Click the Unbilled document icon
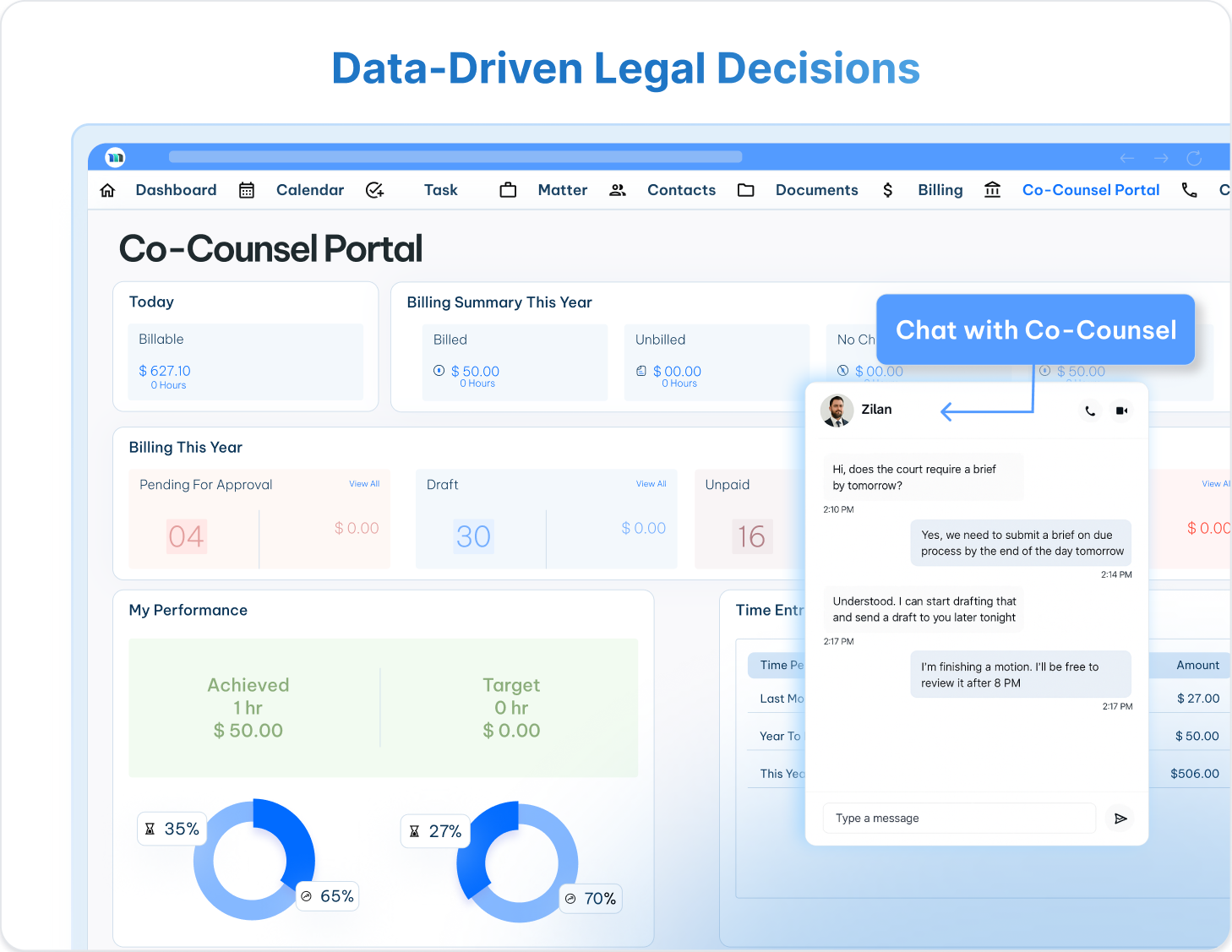The height and width of the screenshot is (952, 1232). [641, 370]
